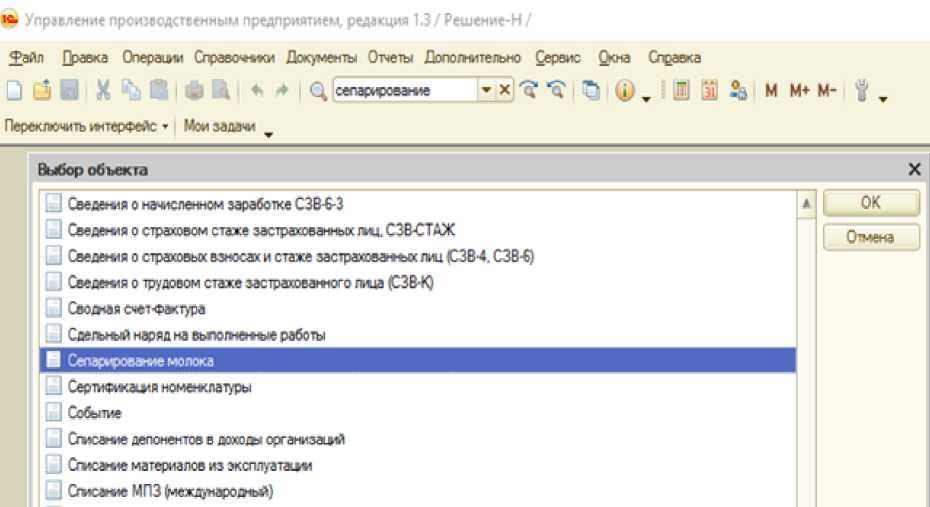
Task: Select 'Сведения о страховых взносах и стаже' row
Action: click(x=417, y=256)
